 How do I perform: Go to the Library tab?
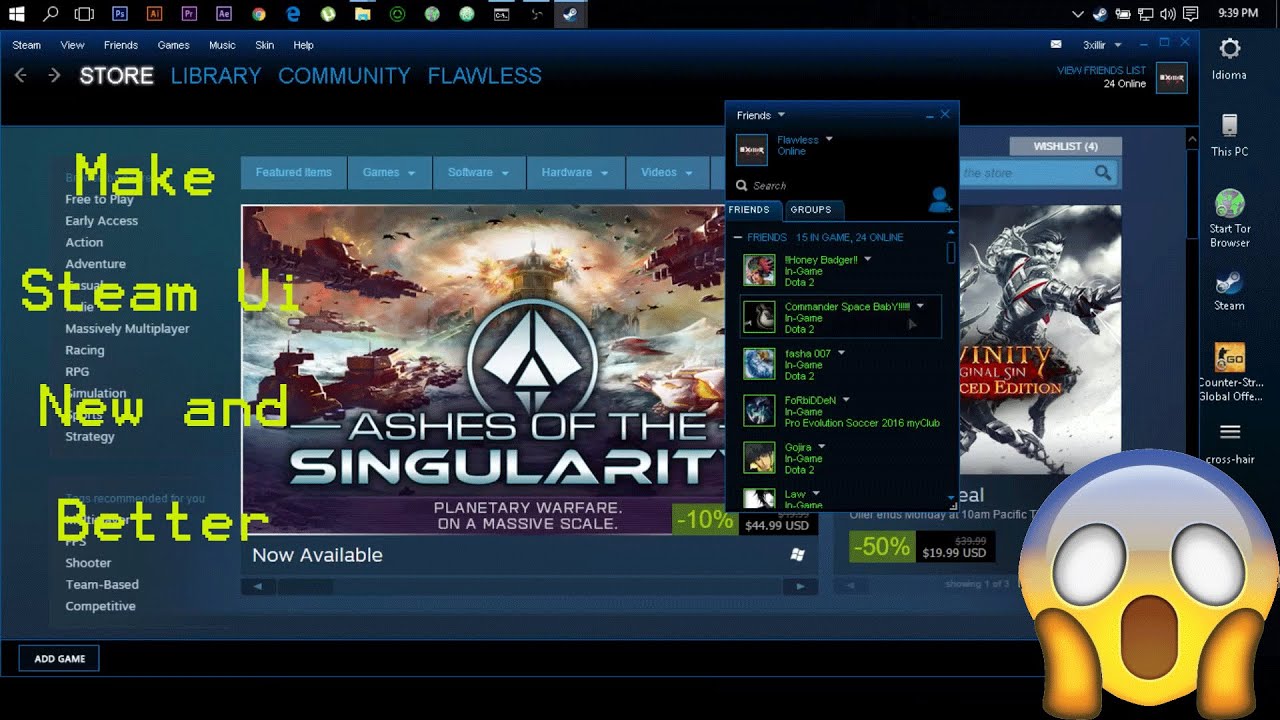(x=215, y=76)
